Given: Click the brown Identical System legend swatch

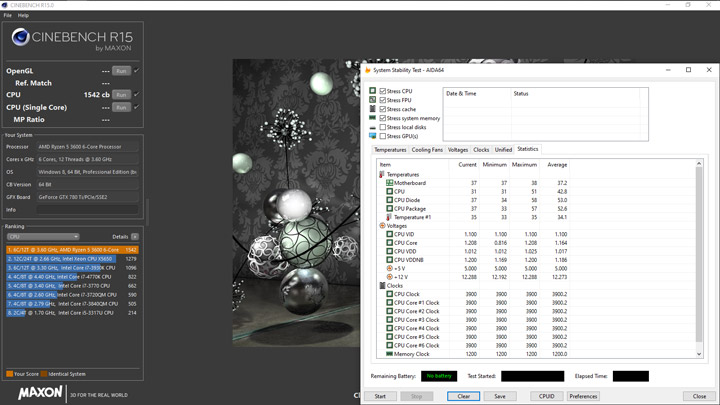Looking at the screenshot, I should [x=44, y=374].
